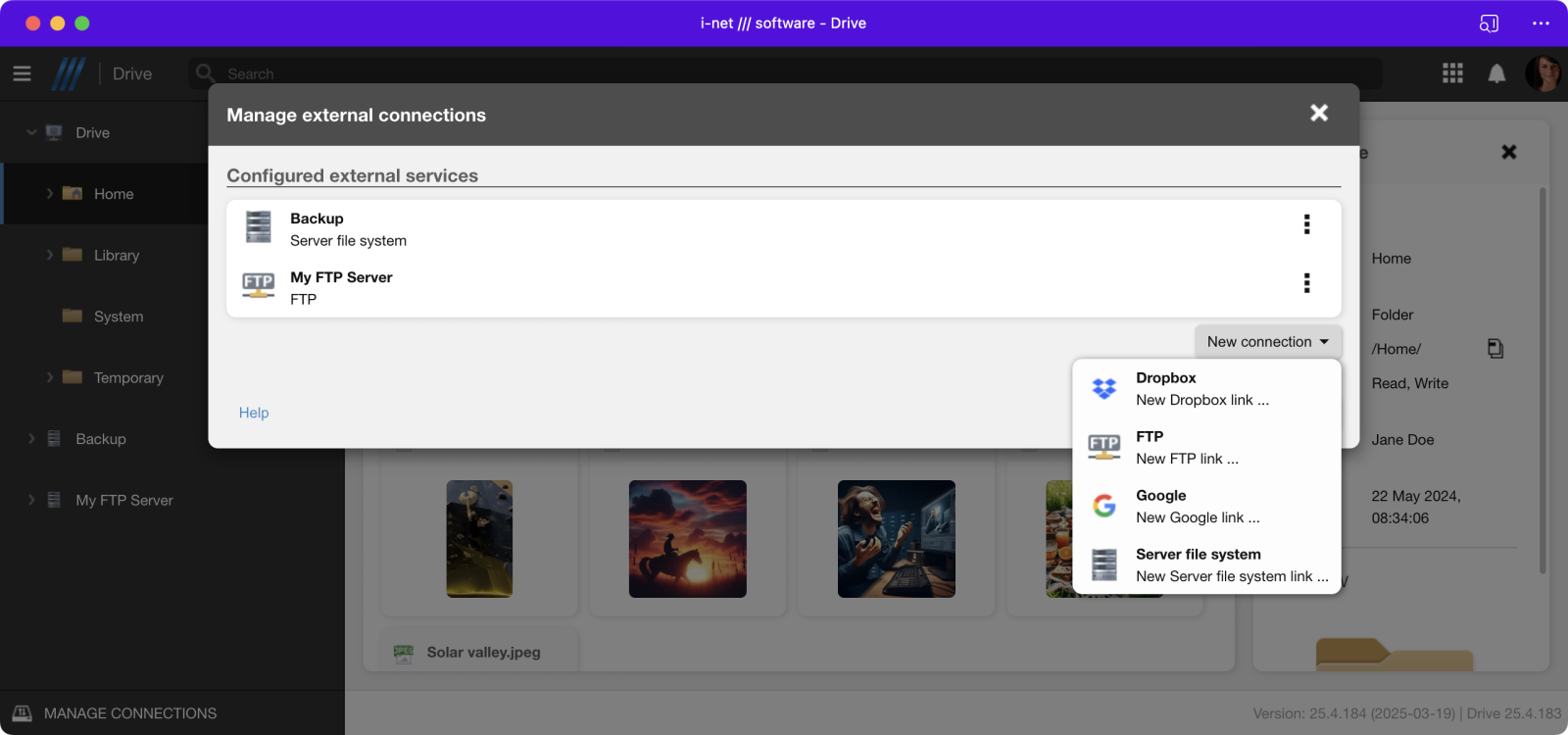Click the notifications bell icon
Image resolution: width=1568 pixels, height=735 pixels.
coord(1496,73)
